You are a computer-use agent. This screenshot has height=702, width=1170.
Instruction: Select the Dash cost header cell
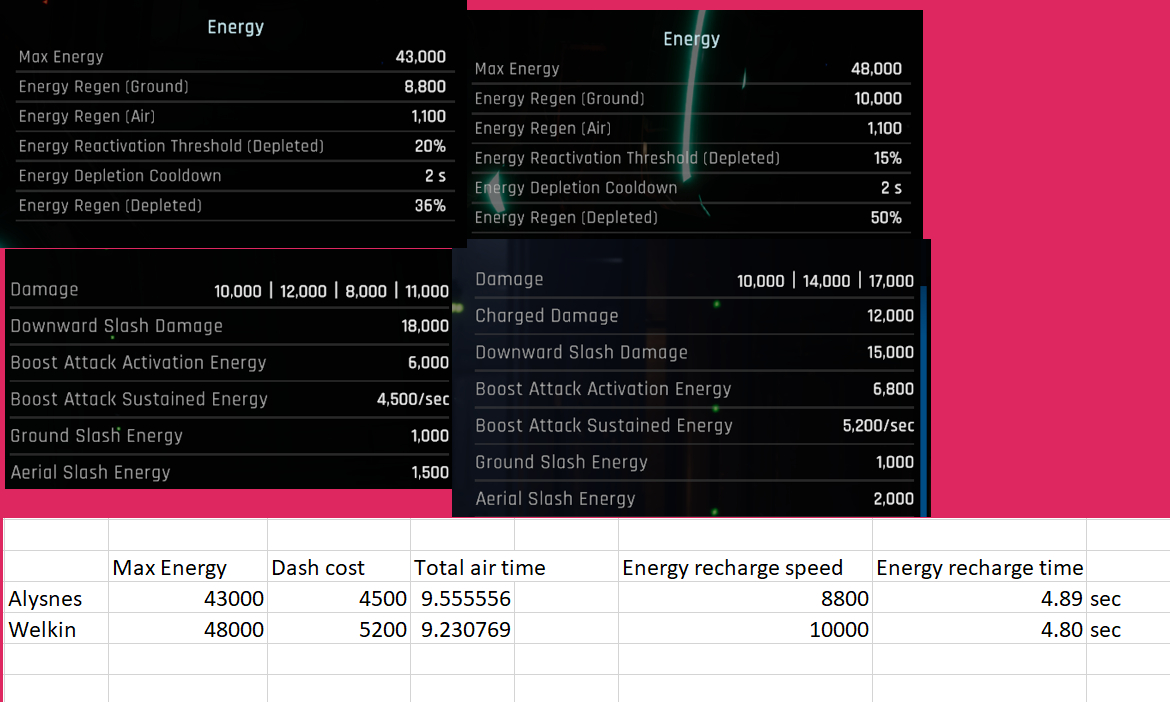click(x=339, y=567)
